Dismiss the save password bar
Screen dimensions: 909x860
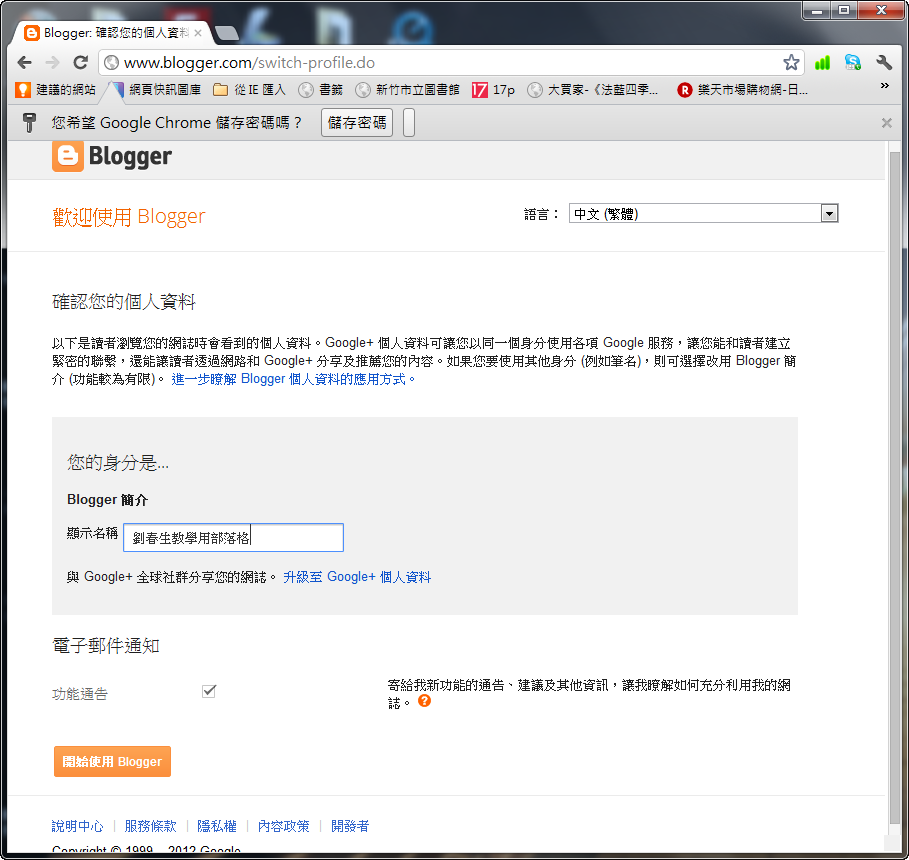(886, 123)
